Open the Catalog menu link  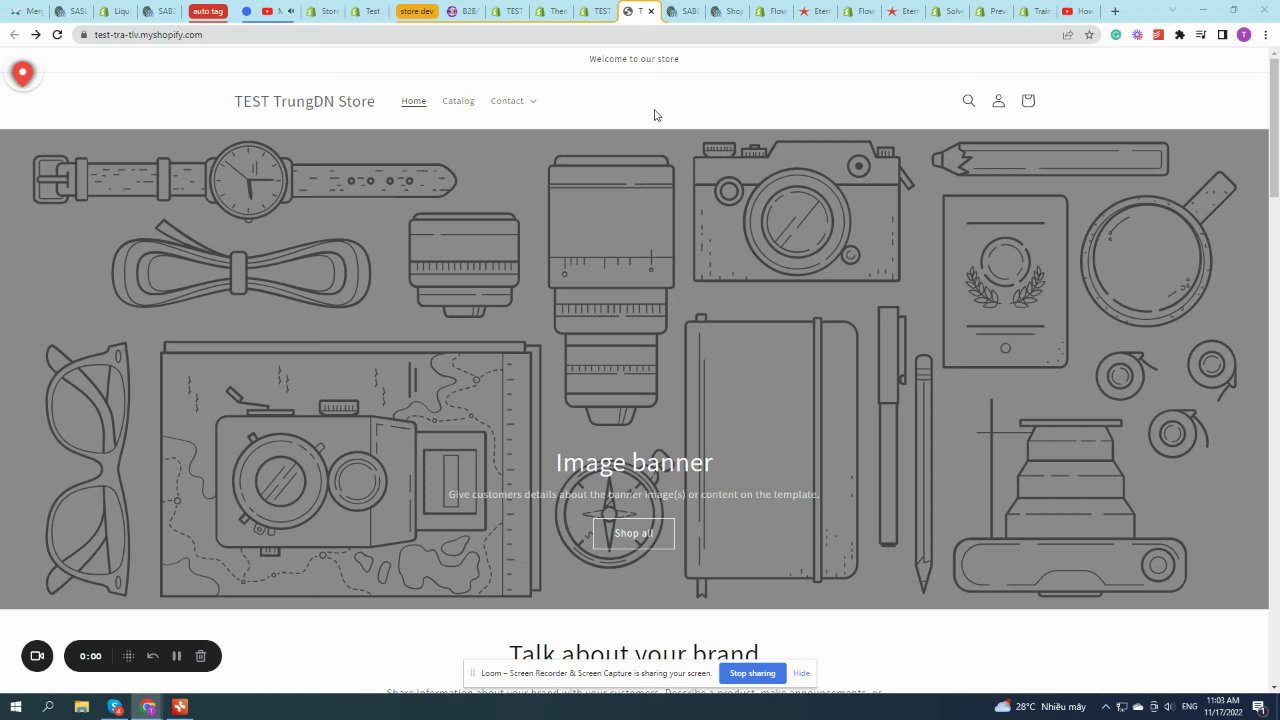coord(458,101)
